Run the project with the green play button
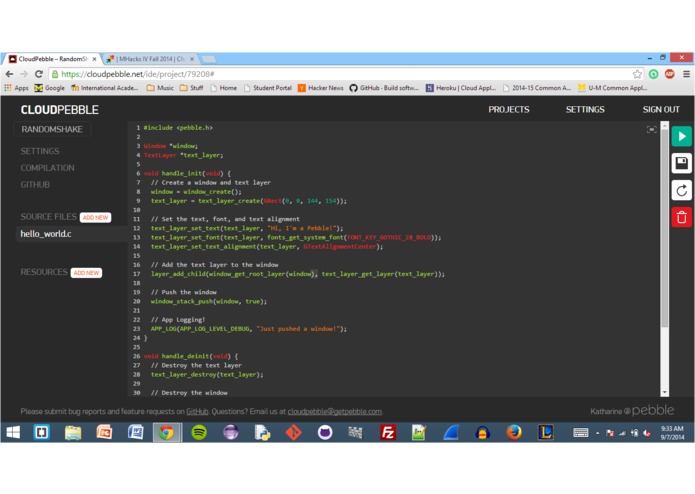 point(681,136)
